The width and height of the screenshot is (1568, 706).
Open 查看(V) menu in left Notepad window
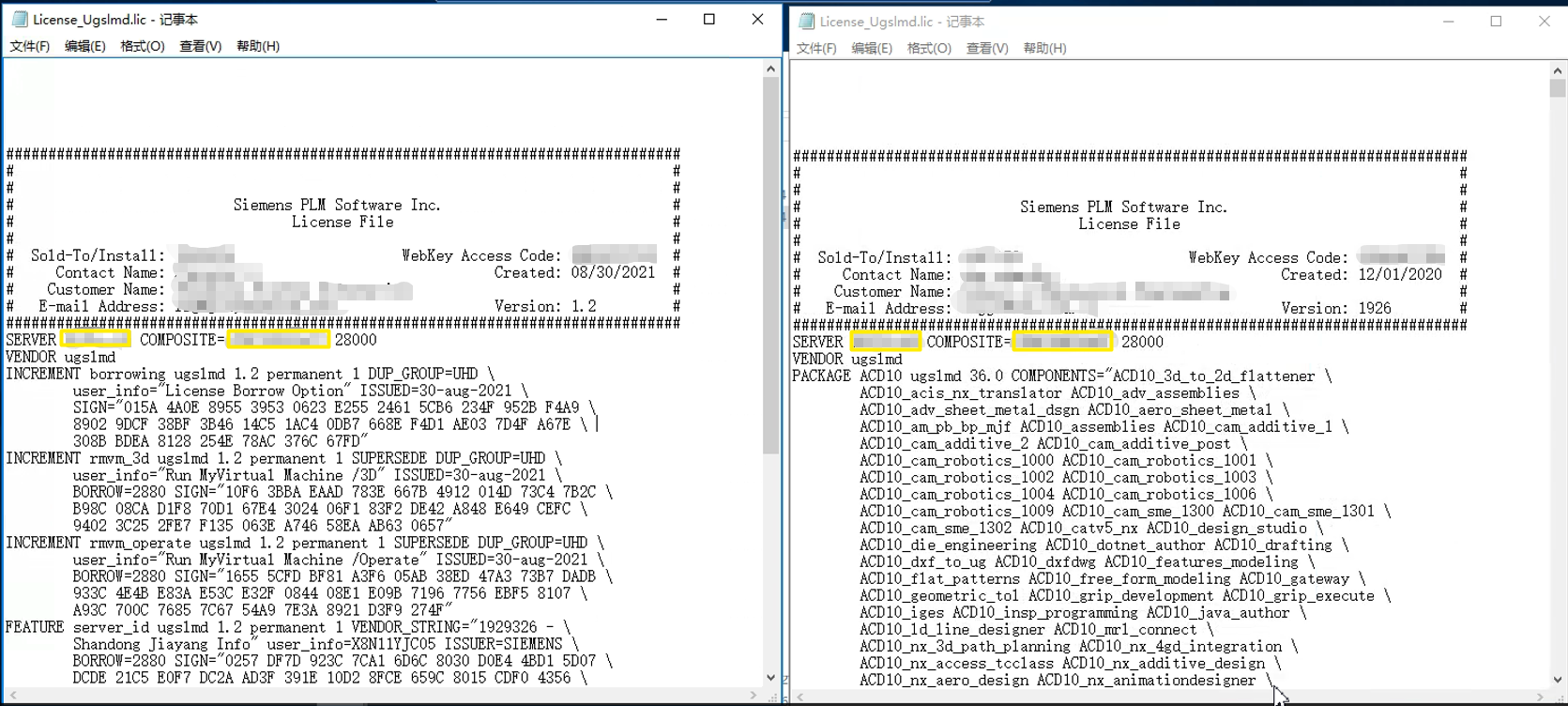(201, 46)
